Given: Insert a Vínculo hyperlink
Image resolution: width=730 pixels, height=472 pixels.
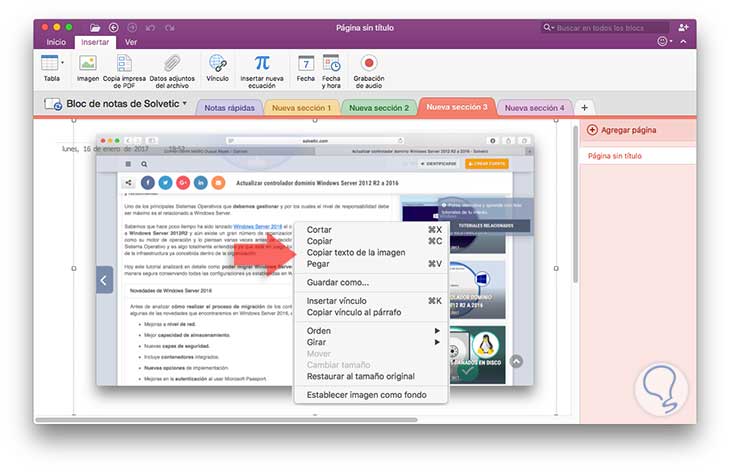Looking at the screenshot, I should (x=217, y=68).
